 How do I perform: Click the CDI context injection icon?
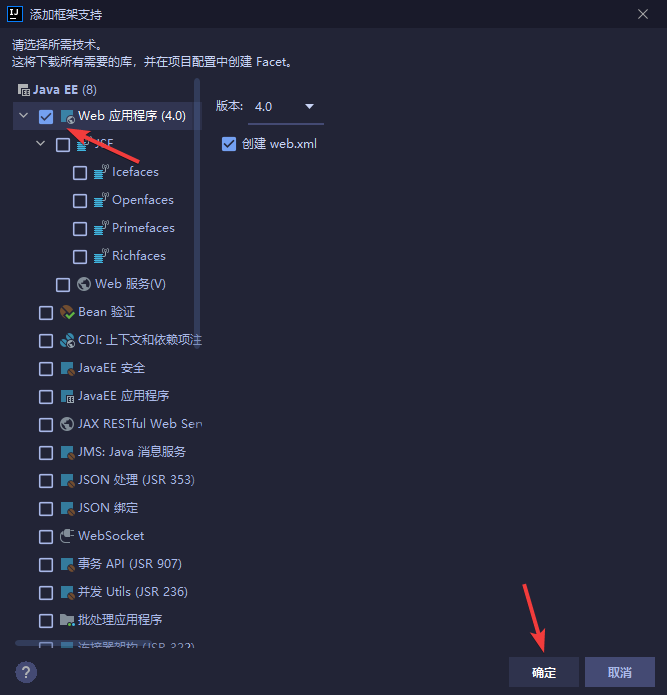(x=67, y=340)
